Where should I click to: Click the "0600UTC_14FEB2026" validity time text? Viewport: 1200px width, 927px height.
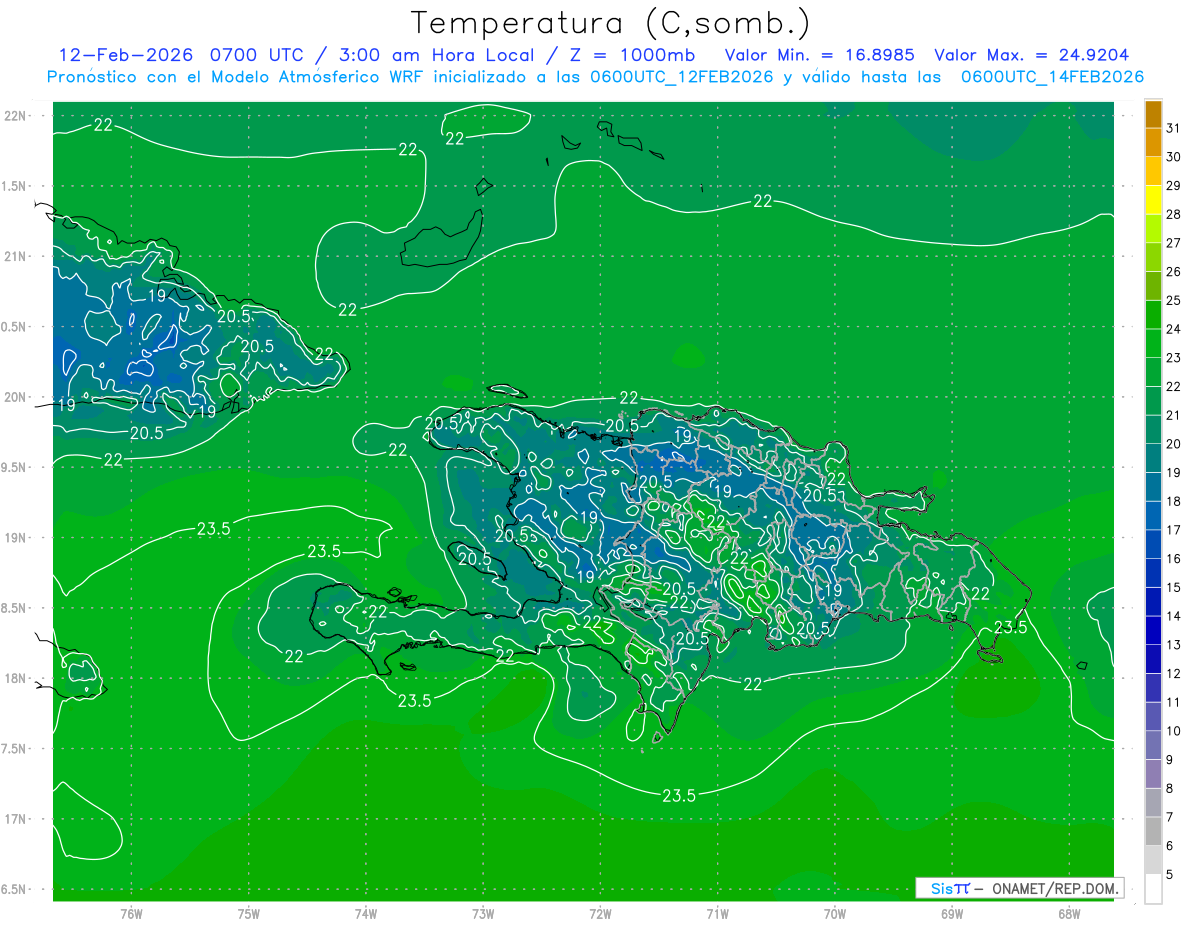point(1051,77)
